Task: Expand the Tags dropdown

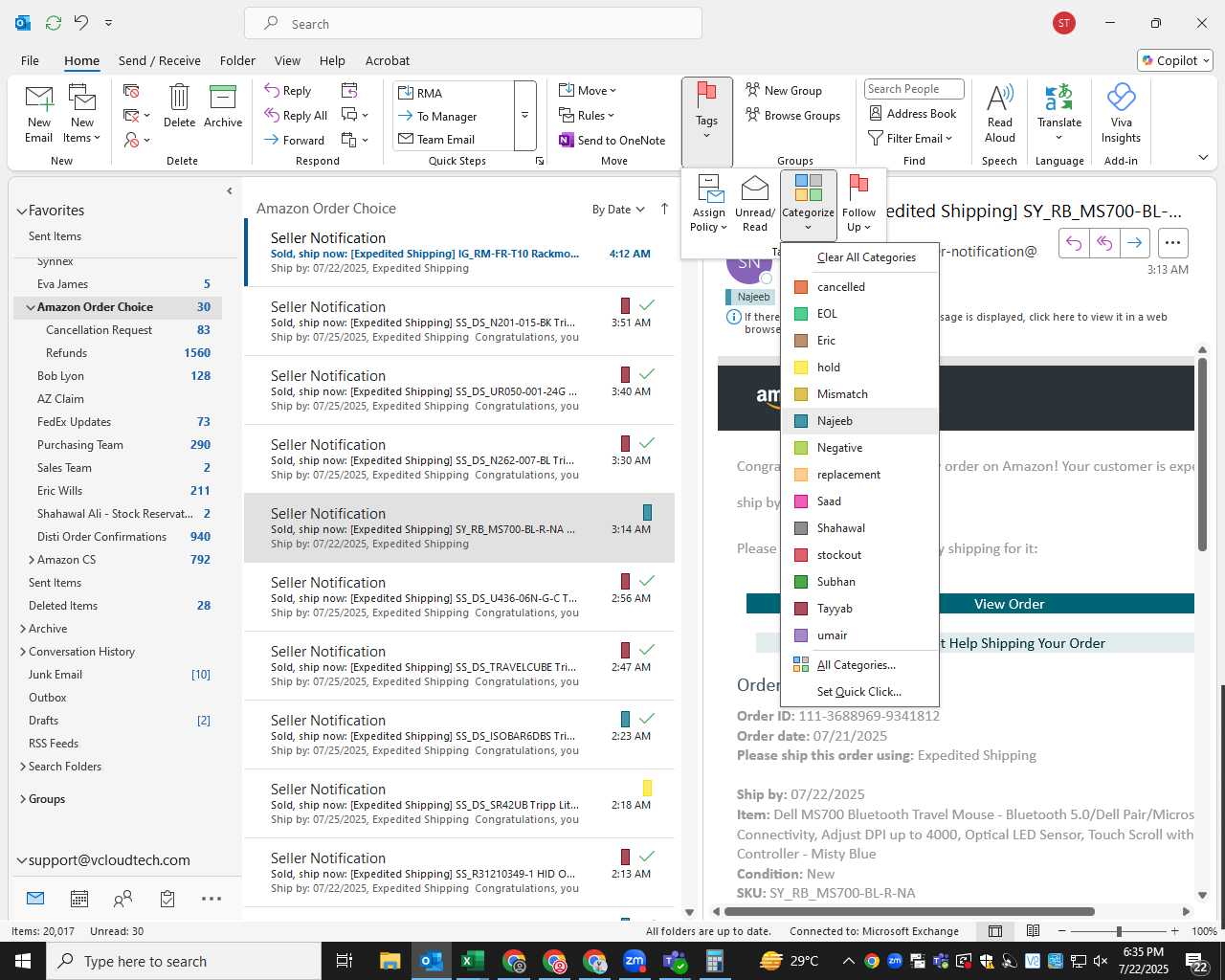Action: tap(707, 122)
